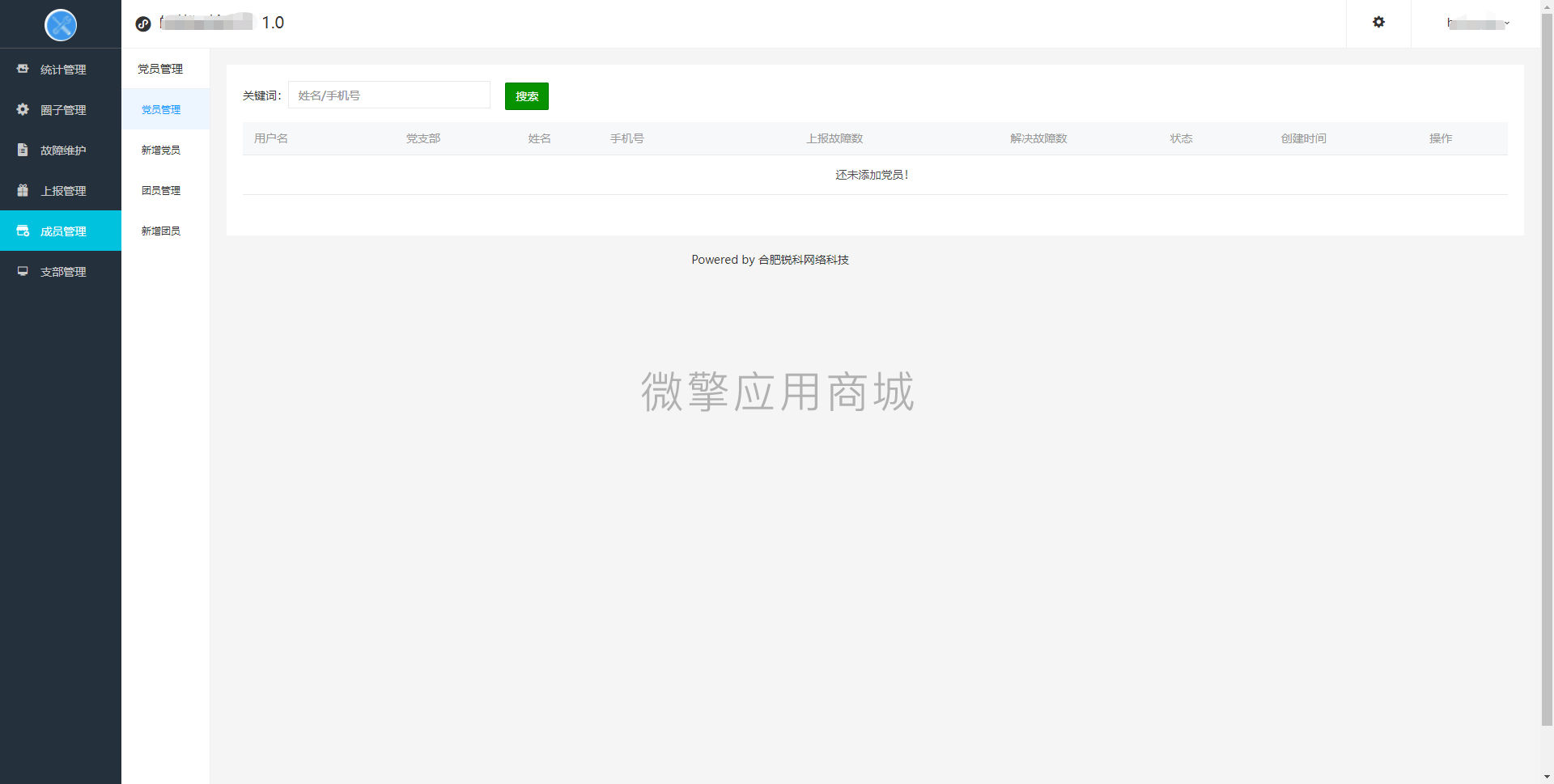Click the mini-program icon beside version 1.0
Image resolution: width=1554 pixels, height=784 pixels.
click(143, 23)
